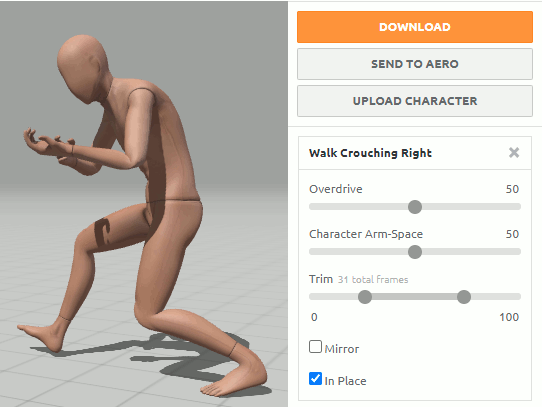The image size is (542, 407).
Task: Grab the Overdrive slider handle
Action: (x=415, y=207)
